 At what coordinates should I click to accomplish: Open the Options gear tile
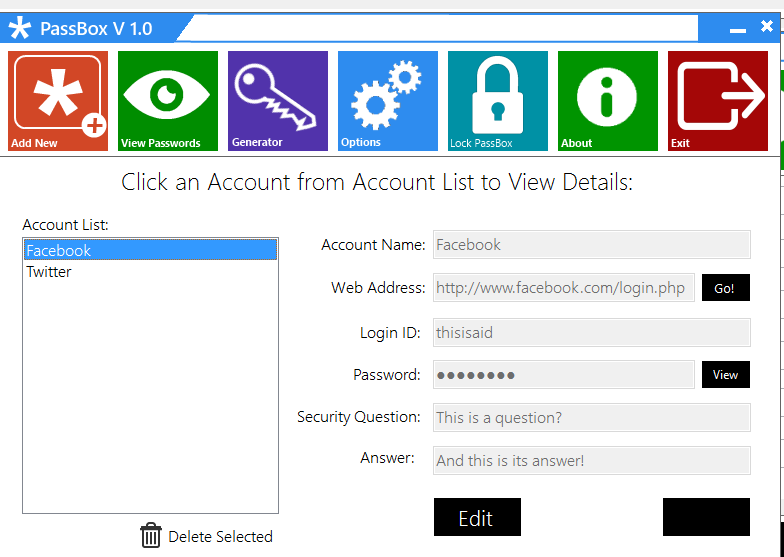(x=388, y=101)
